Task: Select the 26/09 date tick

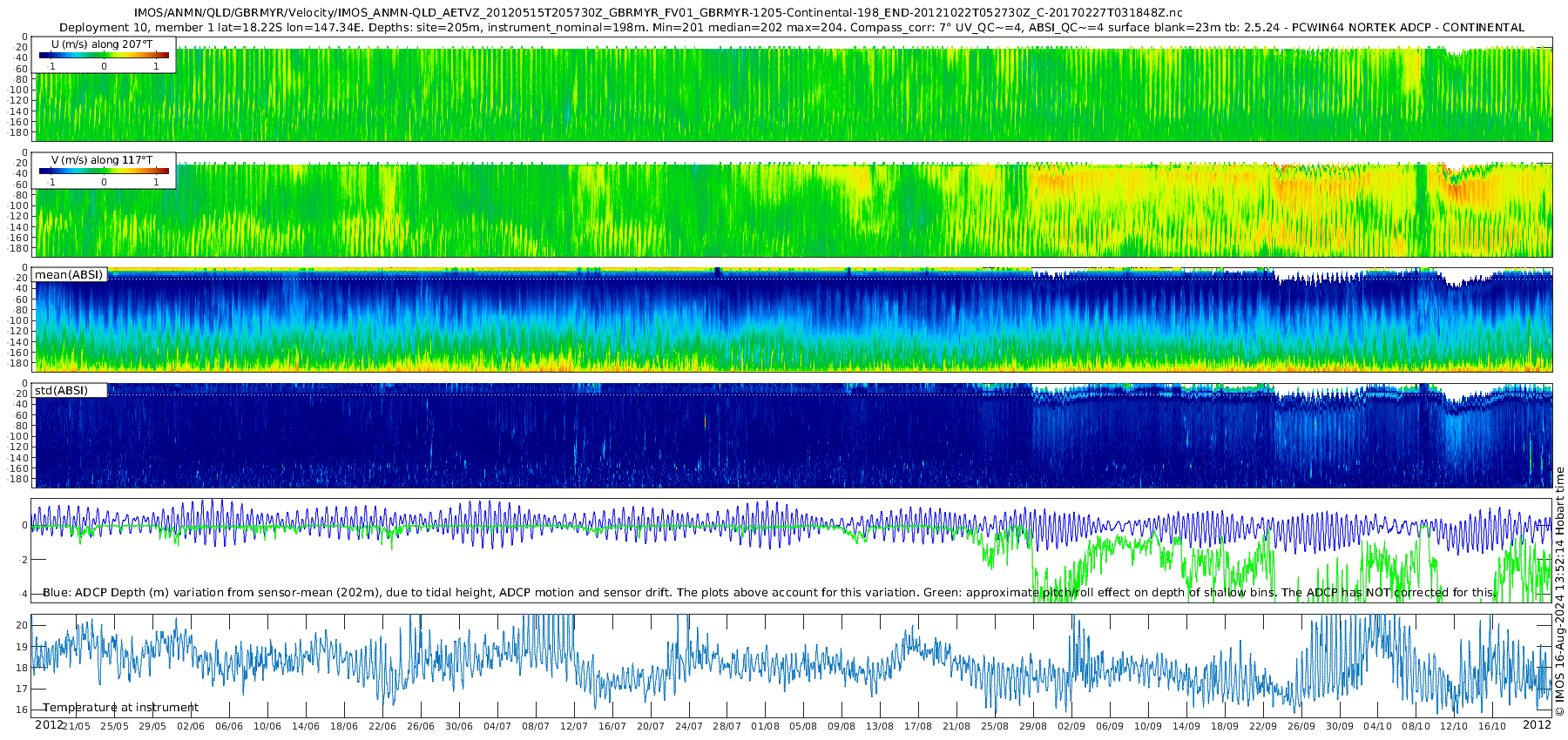Action: 1301,726
